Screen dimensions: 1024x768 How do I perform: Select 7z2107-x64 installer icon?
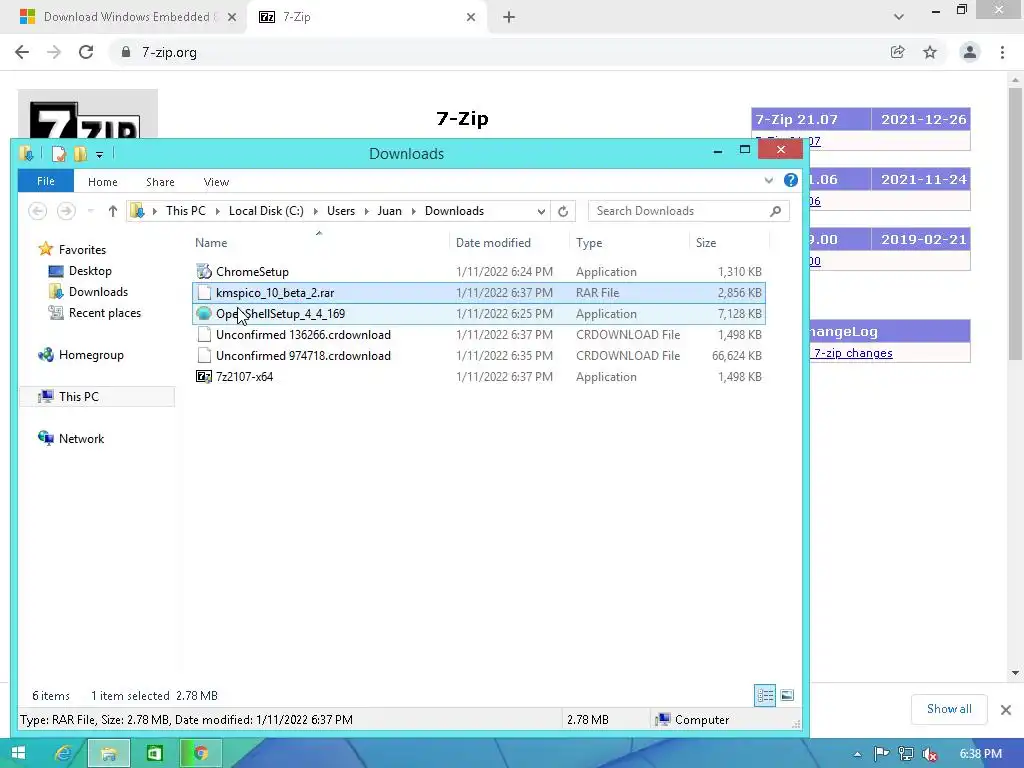click(204, 376)
